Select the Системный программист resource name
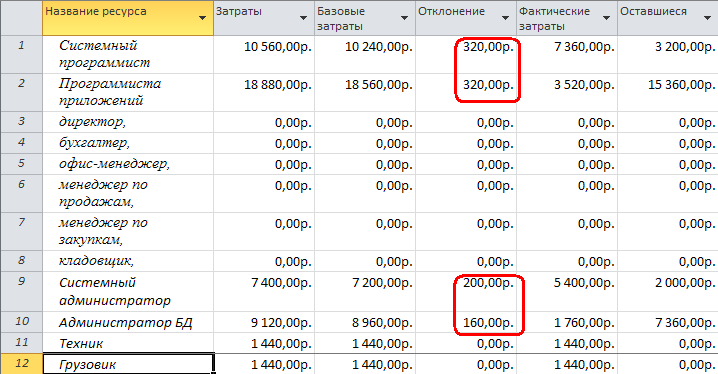The image size is (718, 374). 128,54
